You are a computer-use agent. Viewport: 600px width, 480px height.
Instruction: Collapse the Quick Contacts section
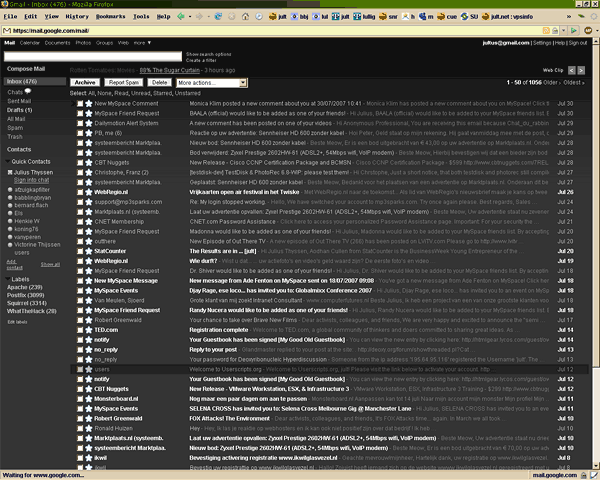(x=8, y=162)
